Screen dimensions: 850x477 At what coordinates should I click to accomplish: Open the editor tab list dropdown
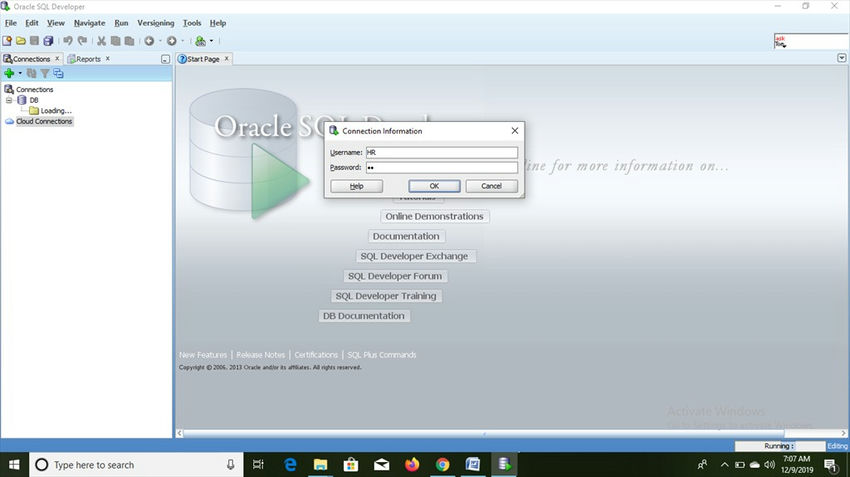pos(841,58)
